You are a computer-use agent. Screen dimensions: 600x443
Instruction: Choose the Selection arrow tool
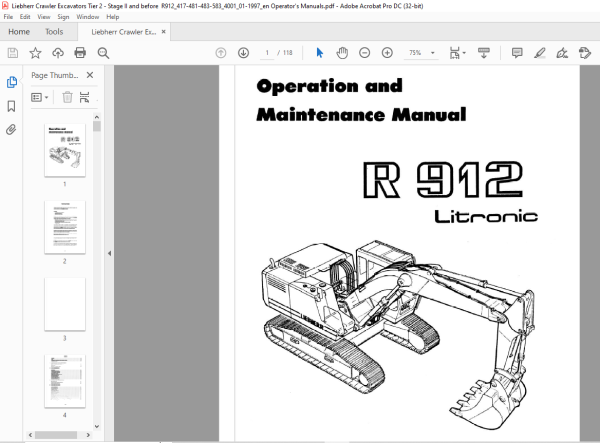(320, 53)
